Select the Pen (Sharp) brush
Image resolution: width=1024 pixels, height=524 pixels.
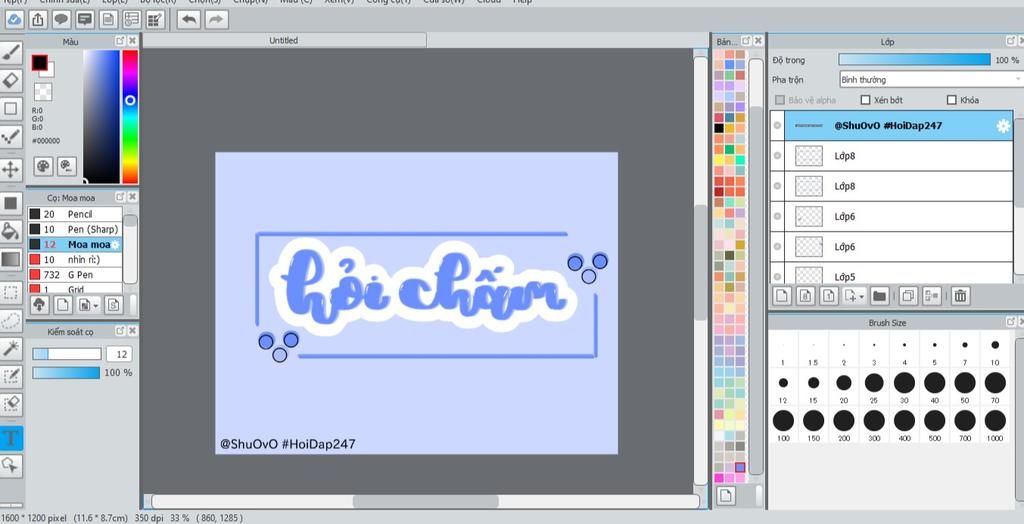pos(74,229)
